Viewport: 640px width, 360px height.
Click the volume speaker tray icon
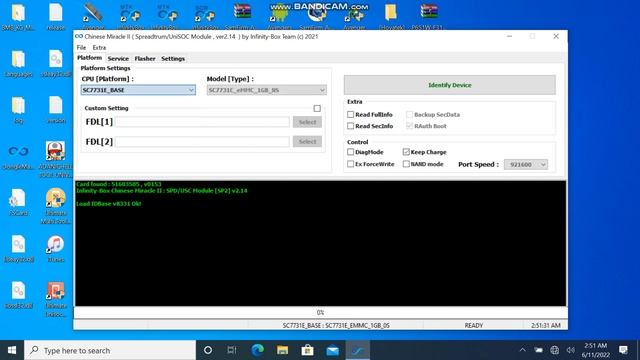571,350
